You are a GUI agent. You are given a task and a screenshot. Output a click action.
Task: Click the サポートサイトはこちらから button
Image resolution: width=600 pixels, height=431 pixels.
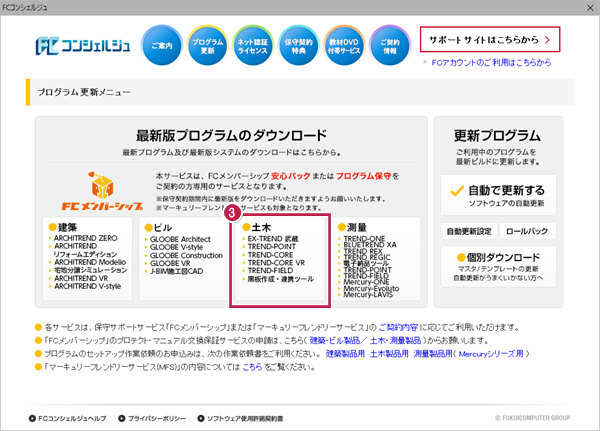point(490,39)
